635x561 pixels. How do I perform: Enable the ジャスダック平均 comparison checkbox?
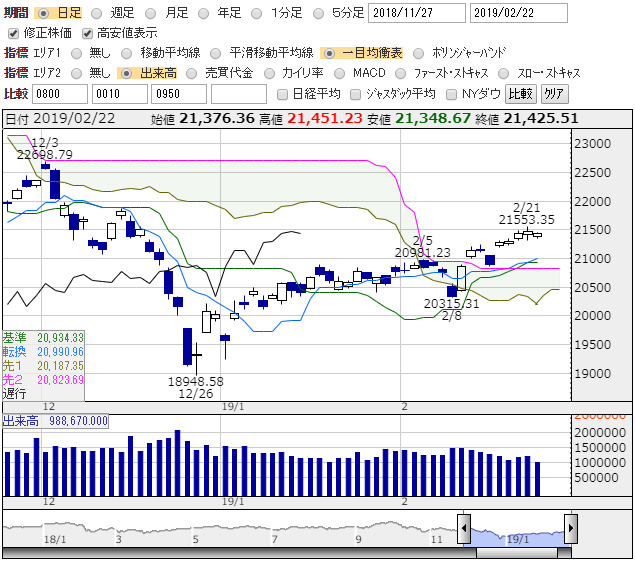(356, 94)
